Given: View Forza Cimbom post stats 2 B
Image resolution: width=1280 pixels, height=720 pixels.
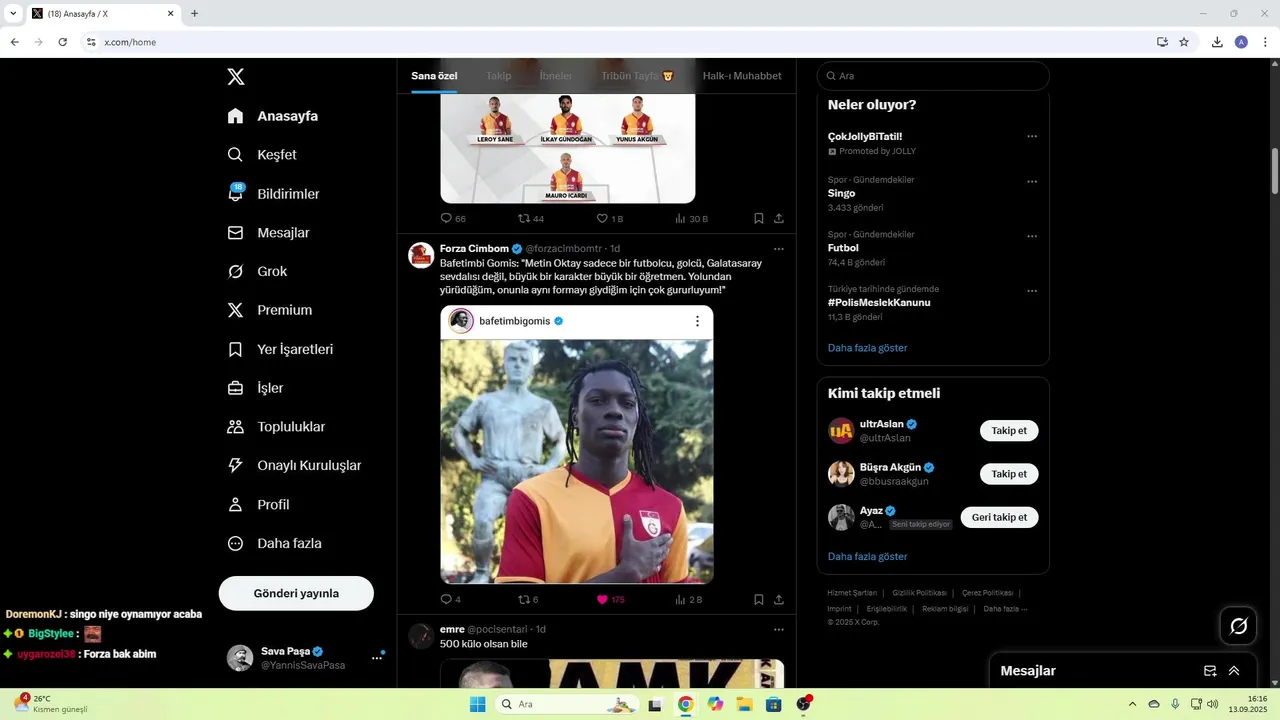Looking at the screenshot, I should click(x=689, y=600).
